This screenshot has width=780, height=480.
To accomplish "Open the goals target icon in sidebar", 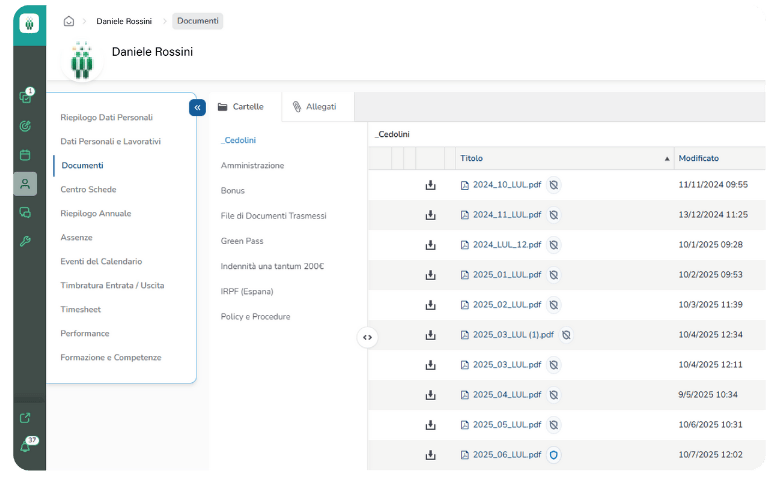I will tap(25, 126).
